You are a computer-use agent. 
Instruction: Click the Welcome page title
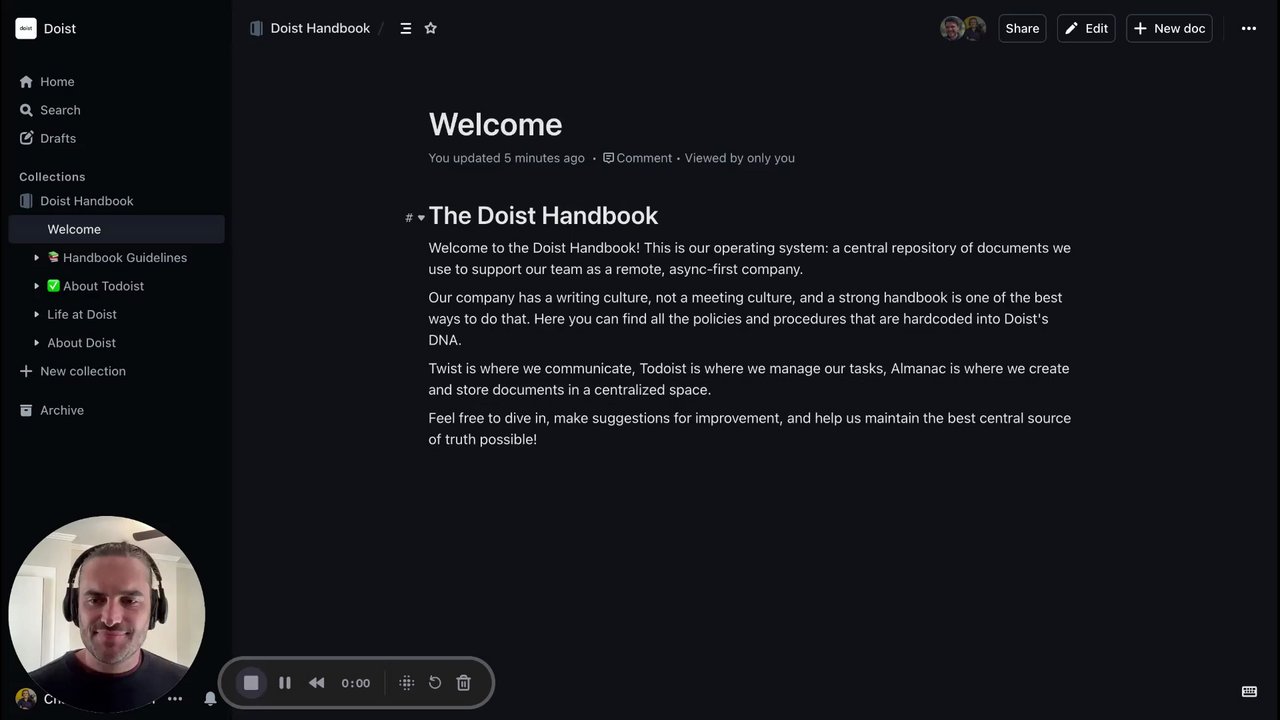[x=495, y=124]
